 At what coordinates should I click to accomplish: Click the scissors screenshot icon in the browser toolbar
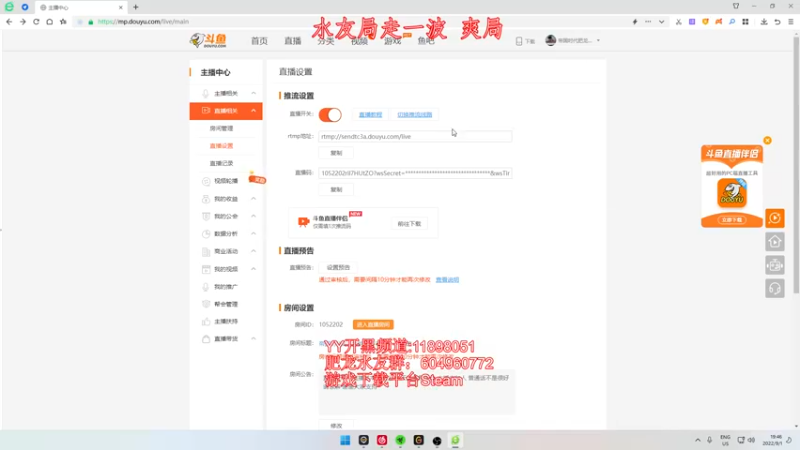678,22
